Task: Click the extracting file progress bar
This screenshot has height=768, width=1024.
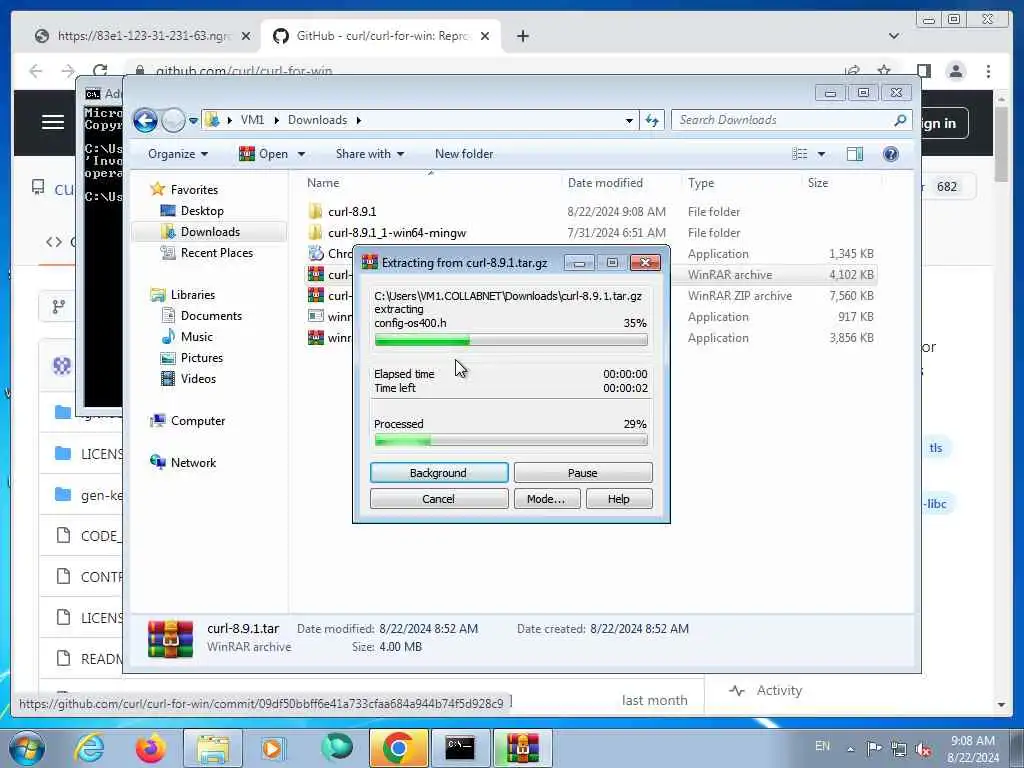Action: [x=511, y=340]
